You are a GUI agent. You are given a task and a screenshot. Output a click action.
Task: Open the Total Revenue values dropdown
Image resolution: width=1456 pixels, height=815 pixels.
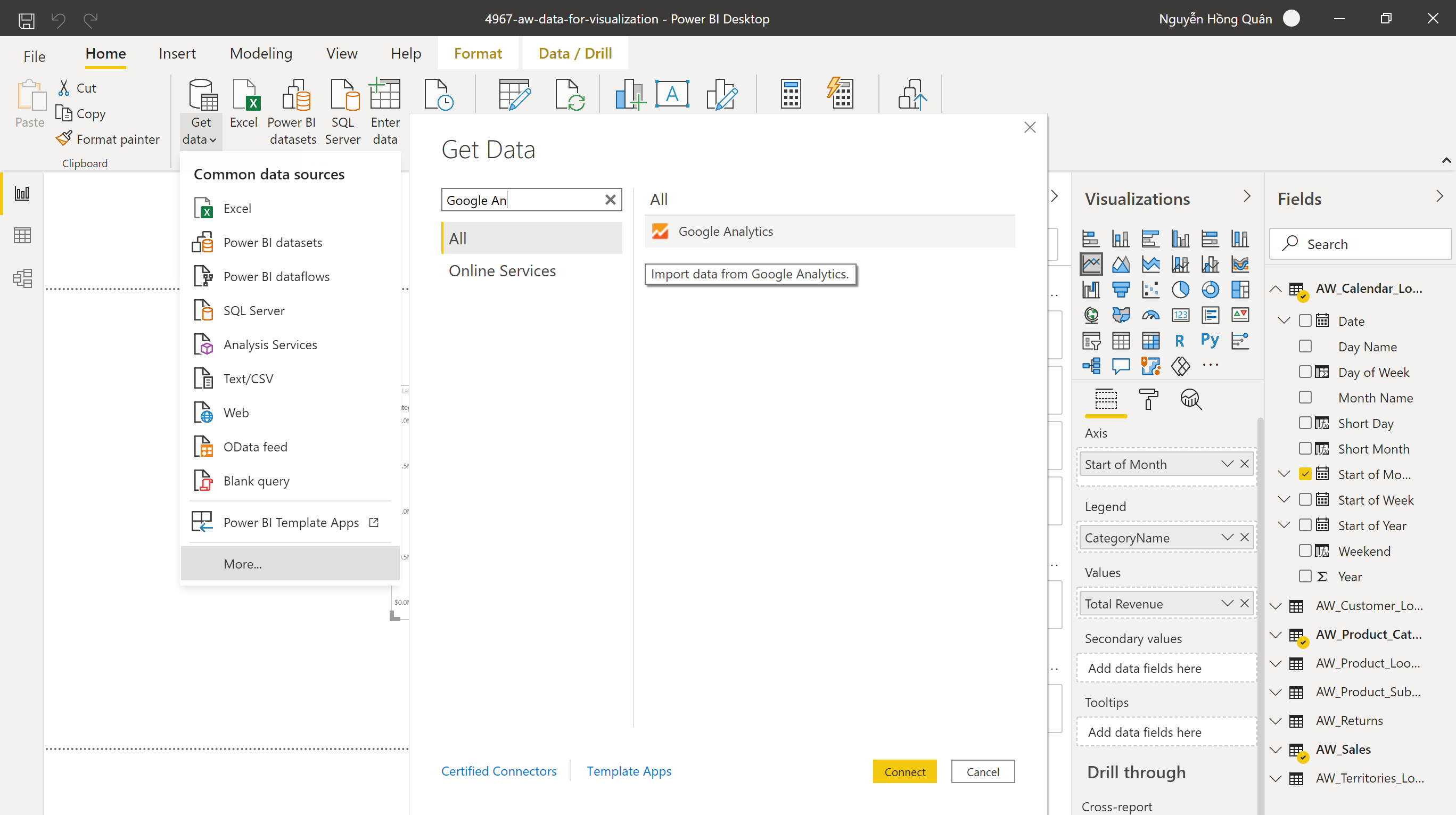click(x=1227, y=603)
